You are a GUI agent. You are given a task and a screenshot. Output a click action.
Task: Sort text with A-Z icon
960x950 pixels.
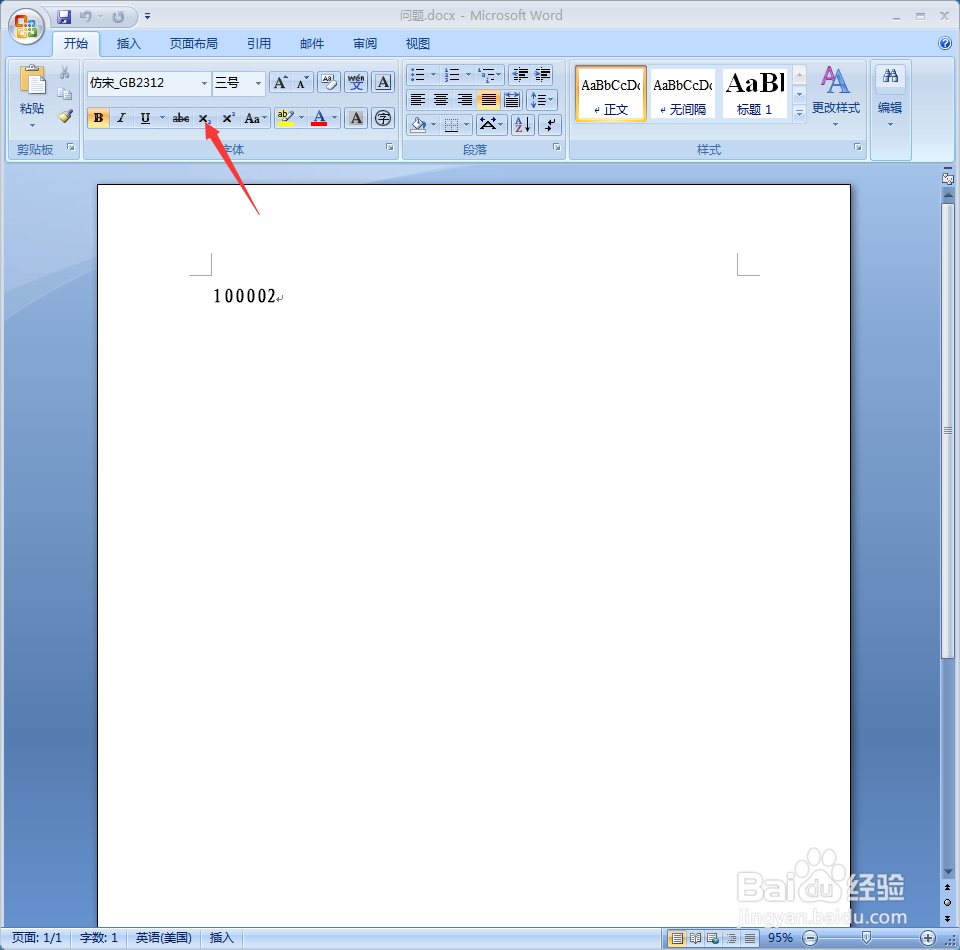point(523,125)
